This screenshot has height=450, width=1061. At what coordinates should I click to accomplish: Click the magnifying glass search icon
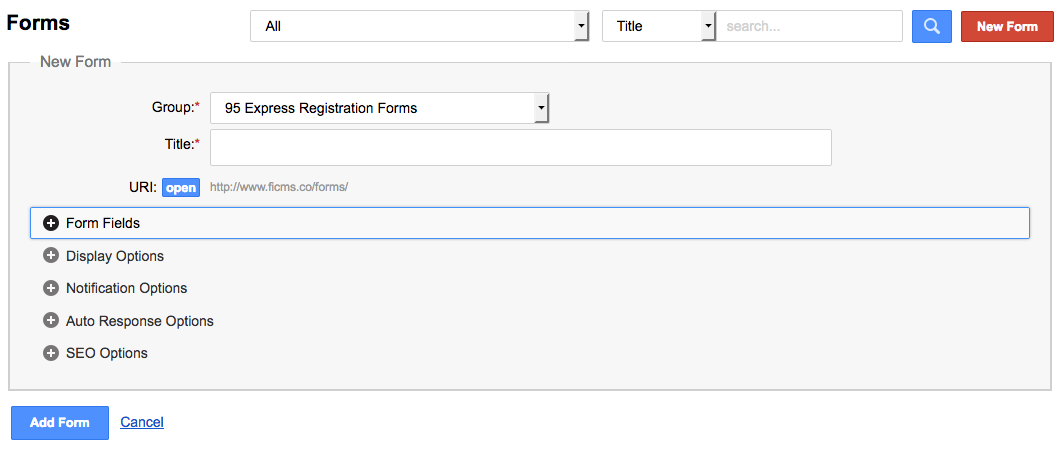[x=931, y=26]
